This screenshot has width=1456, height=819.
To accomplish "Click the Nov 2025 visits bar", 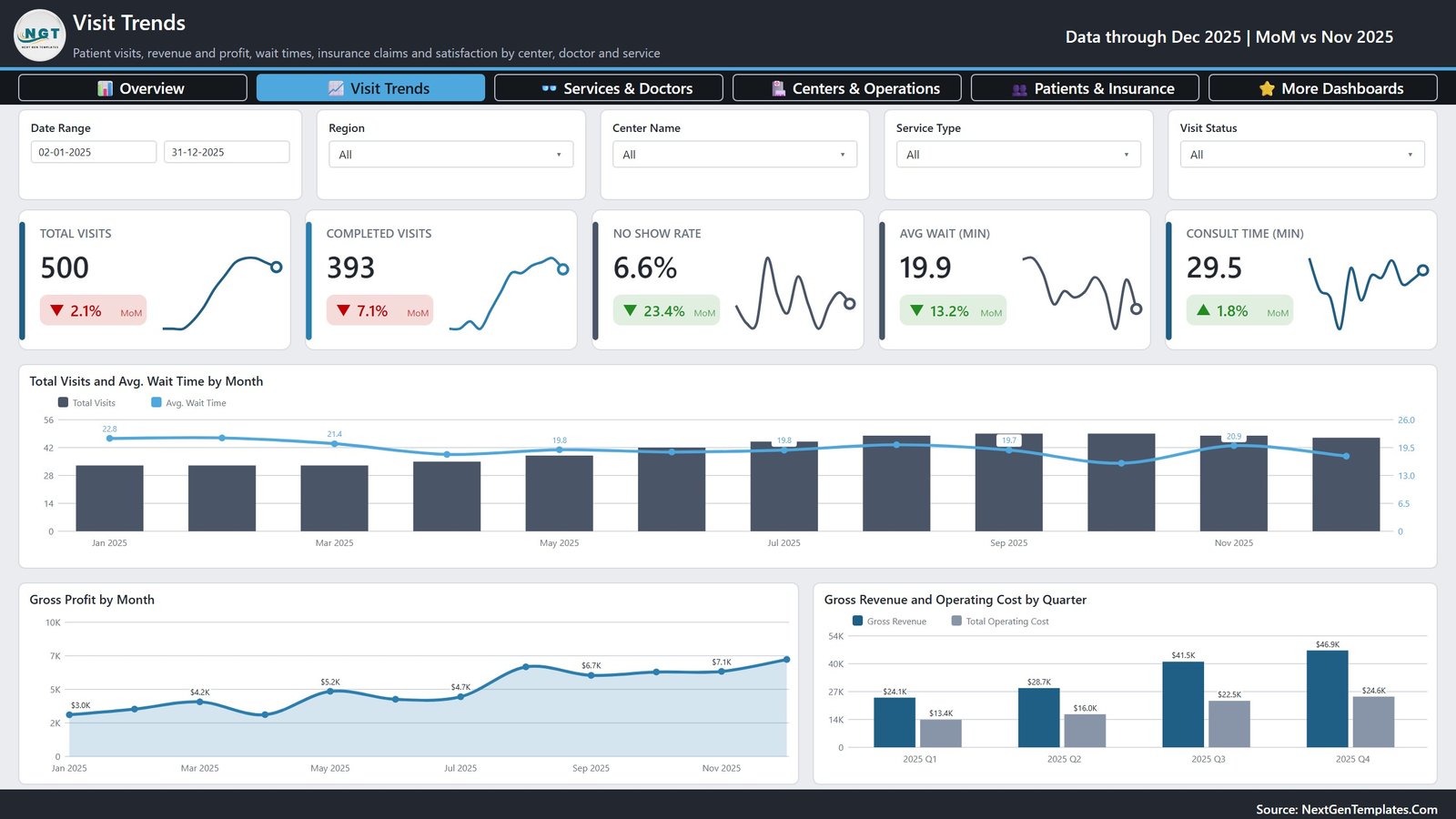I will click(x=1233, y=483).
